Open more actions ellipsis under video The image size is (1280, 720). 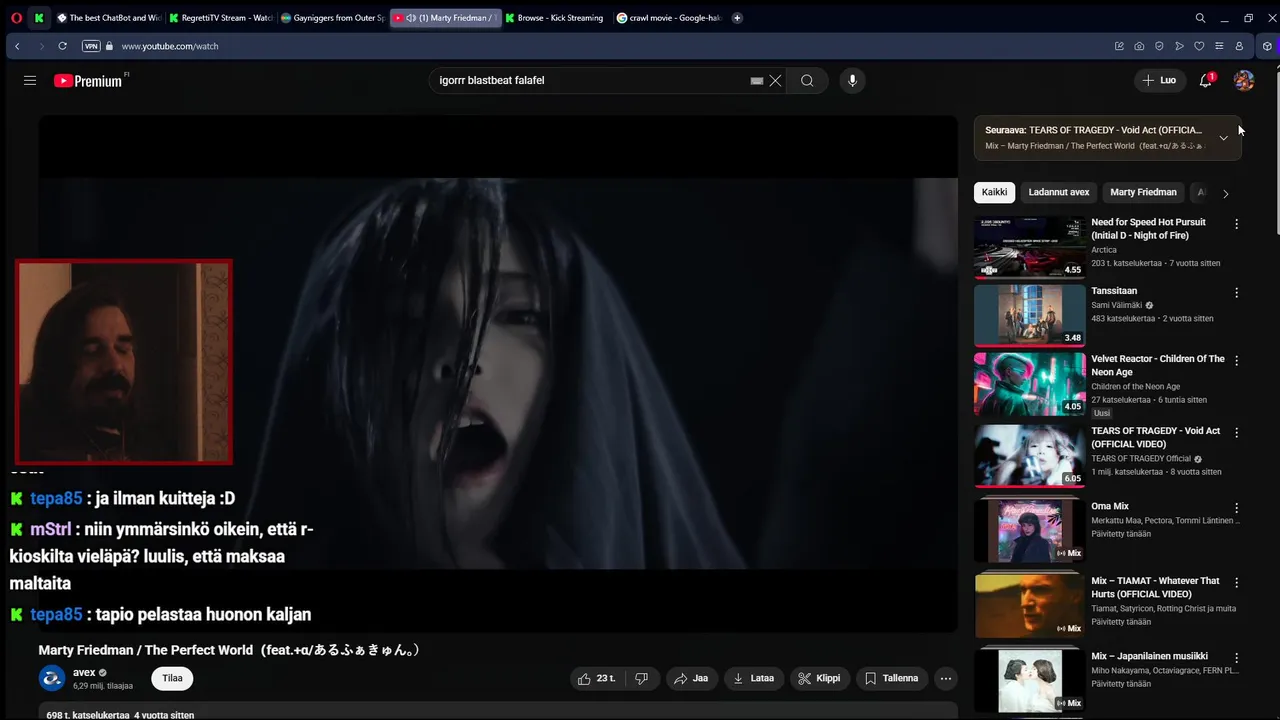pyautogui.click(x=946, y=678)
